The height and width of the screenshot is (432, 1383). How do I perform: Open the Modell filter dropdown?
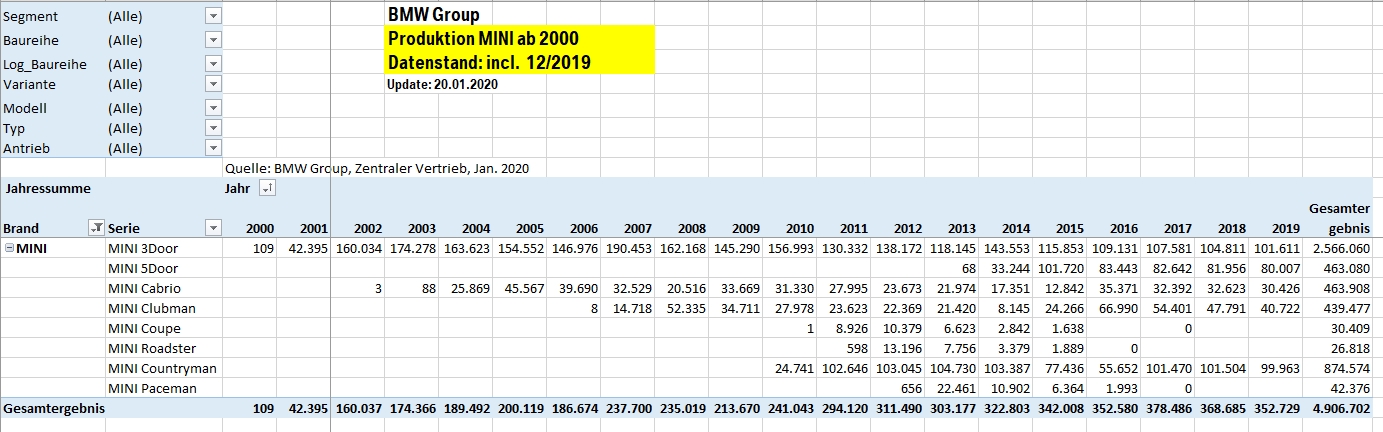coord(212,108)
